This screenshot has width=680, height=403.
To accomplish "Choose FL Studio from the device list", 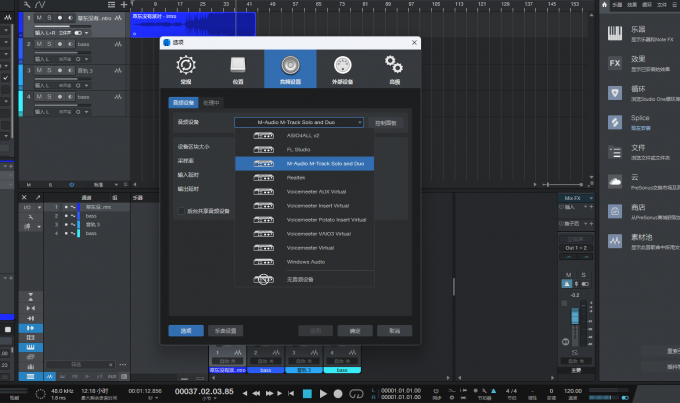I will point(304,150).
